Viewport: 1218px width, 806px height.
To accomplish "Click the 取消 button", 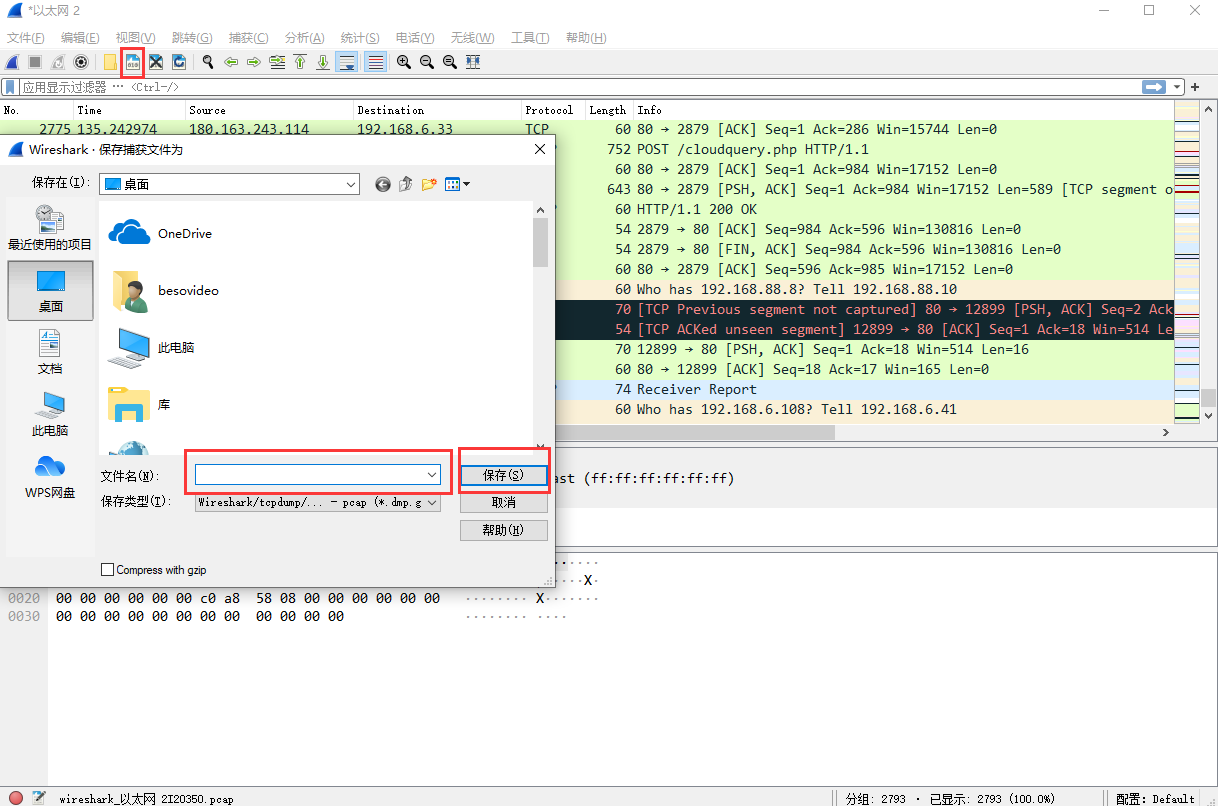I will coord(503,503).
